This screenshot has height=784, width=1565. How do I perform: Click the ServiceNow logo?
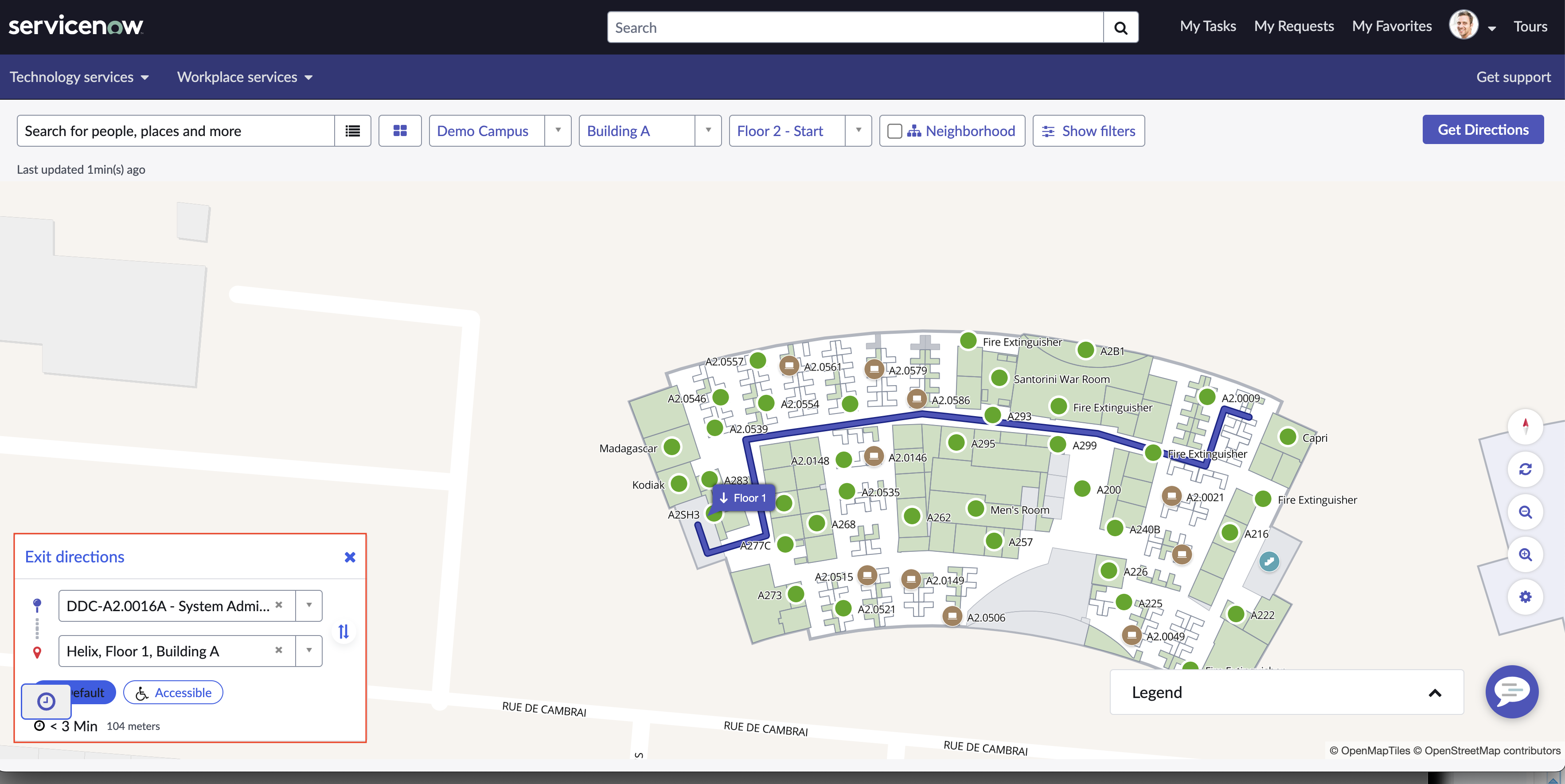76,26
